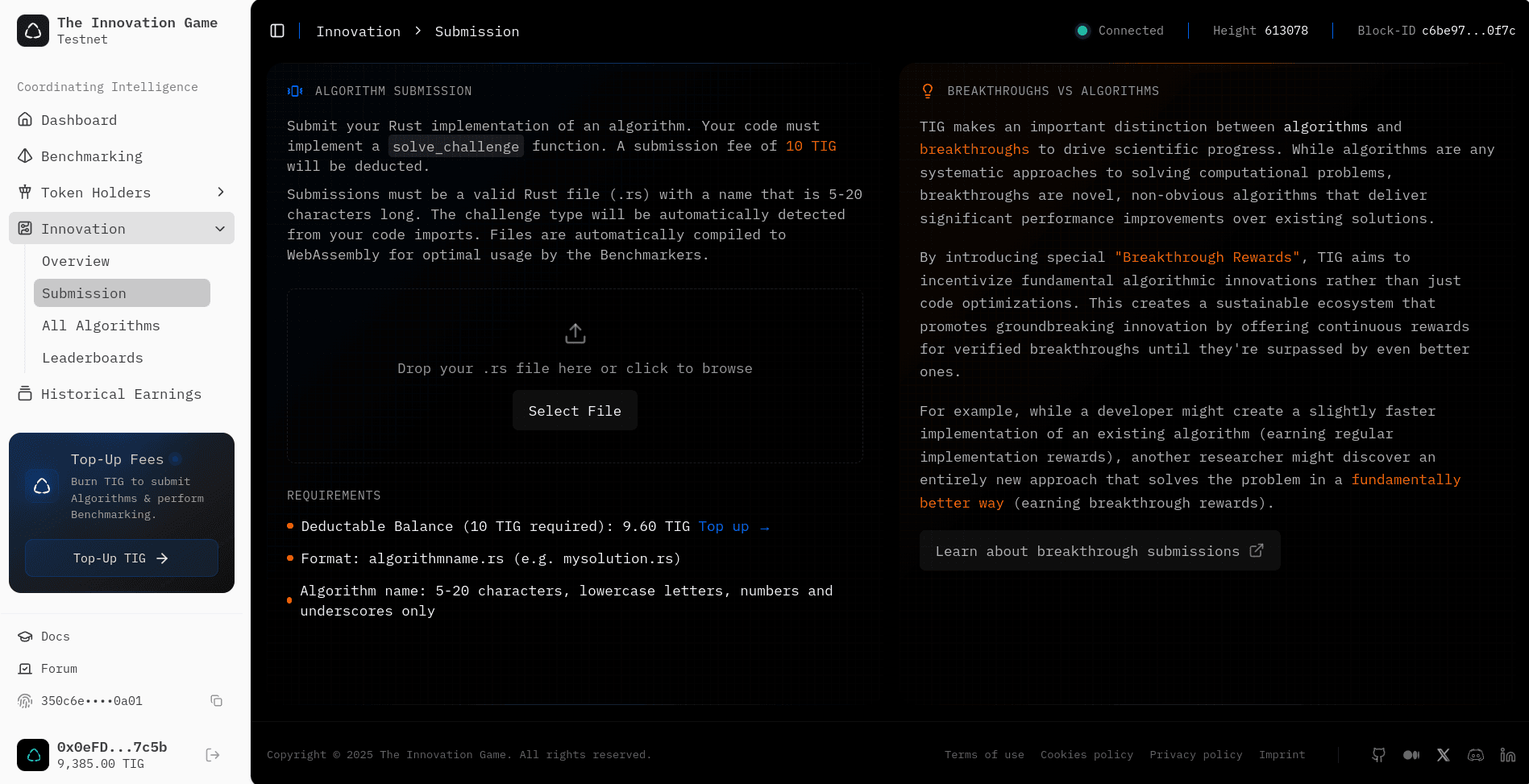1529x784 pixels.
Task: Go to All Algorithms
Action: [x=101, y=326]
